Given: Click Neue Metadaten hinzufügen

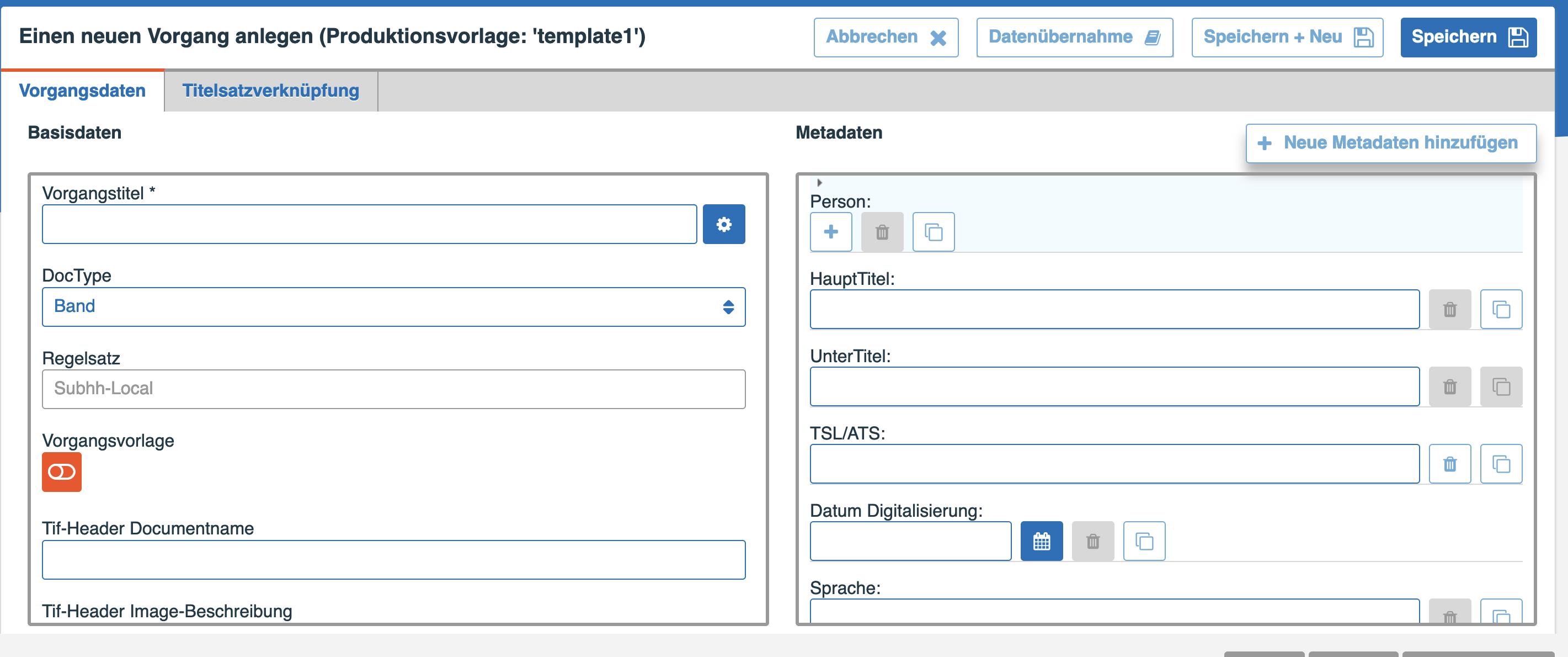Looking at the screenshot, I should [x=1390, y=143].
